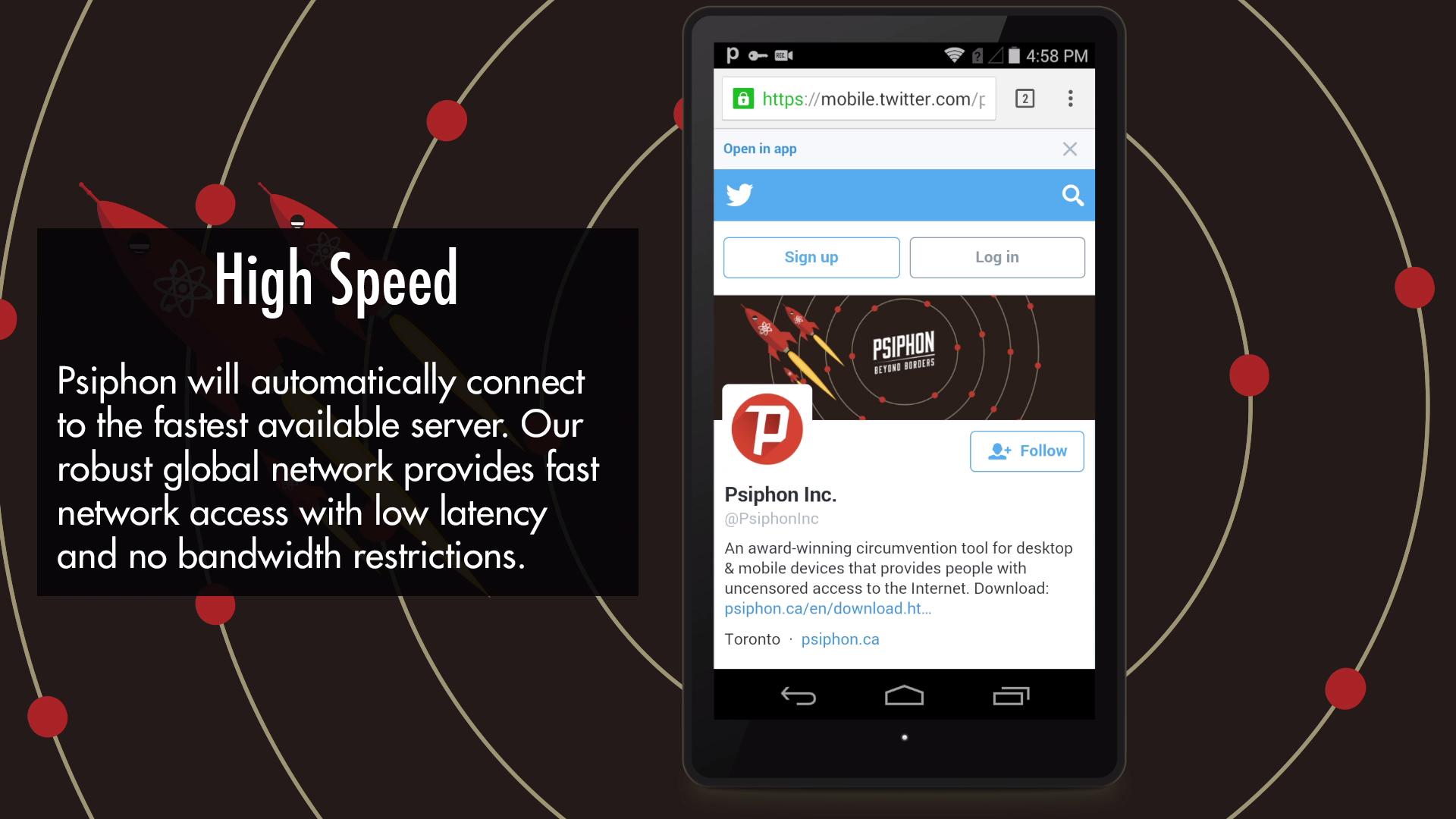The height and width of the screenshot is (819, 1456).
Task: Click the recent apps square icon
Action: pos(1010,697)
